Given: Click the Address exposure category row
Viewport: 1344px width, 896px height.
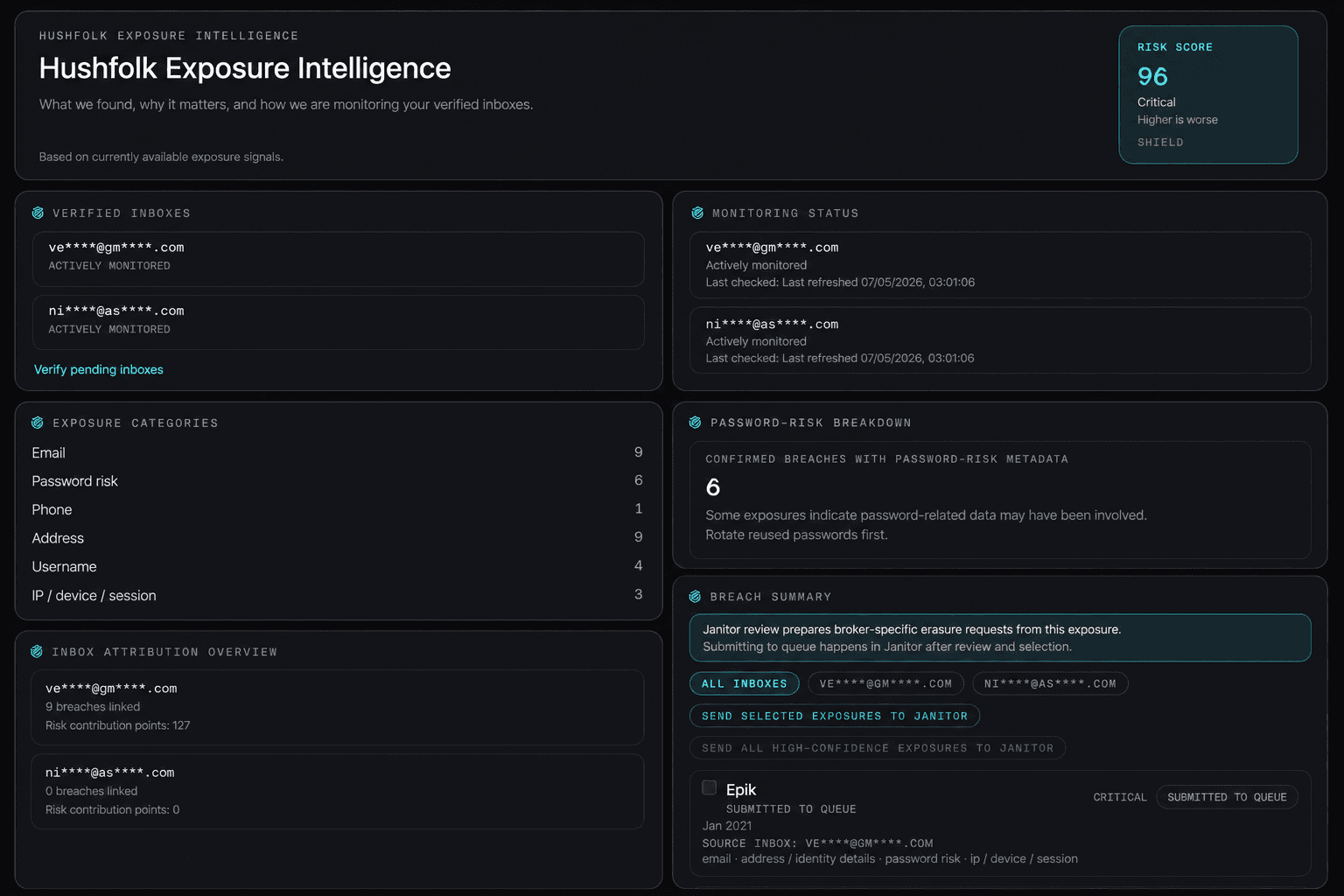Looking at the screenshot, I should click(338, 538).
